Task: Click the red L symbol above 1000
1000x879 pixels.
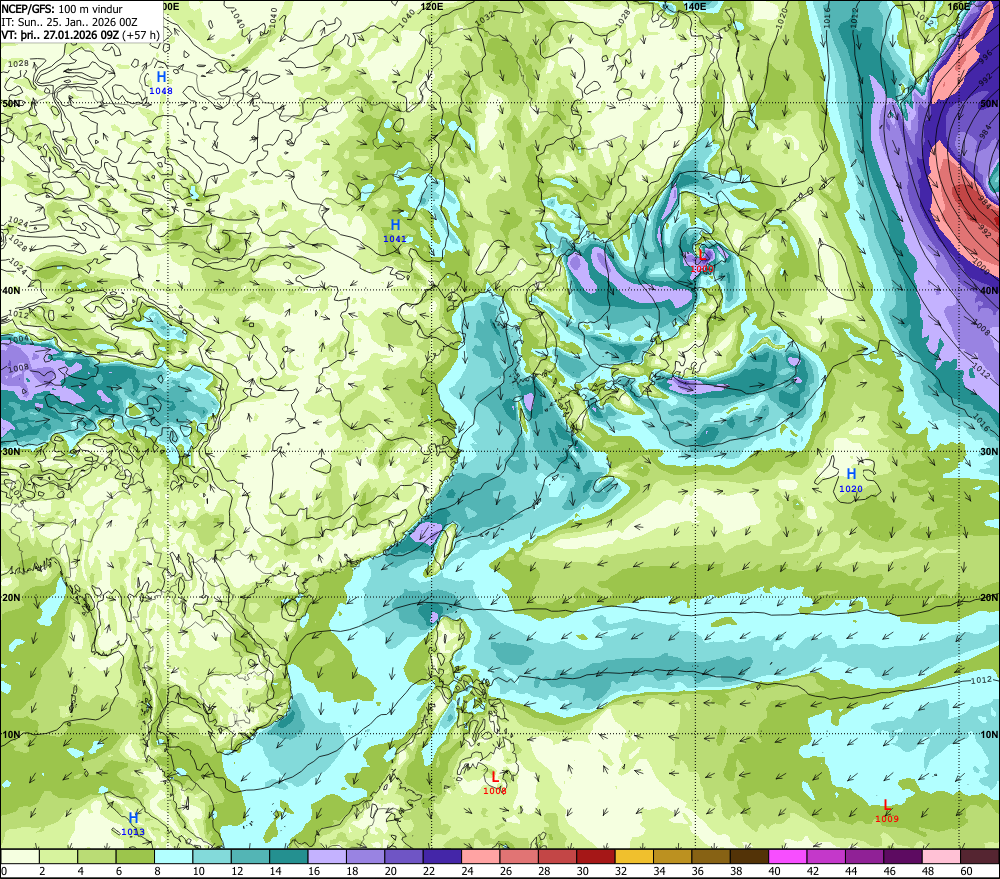Action: click(703, 256)
